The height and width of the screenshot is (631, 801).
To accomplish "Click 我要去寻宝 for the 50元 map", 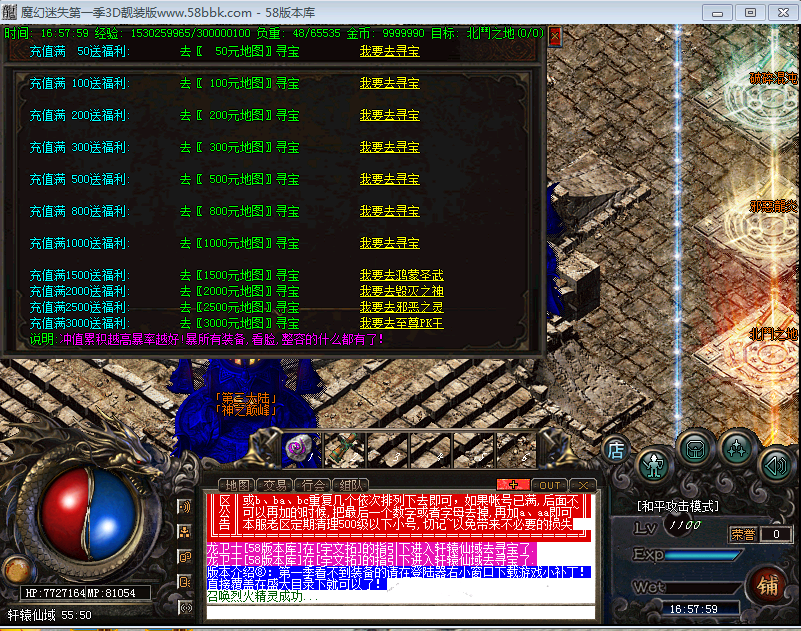I will click(390, 51).
